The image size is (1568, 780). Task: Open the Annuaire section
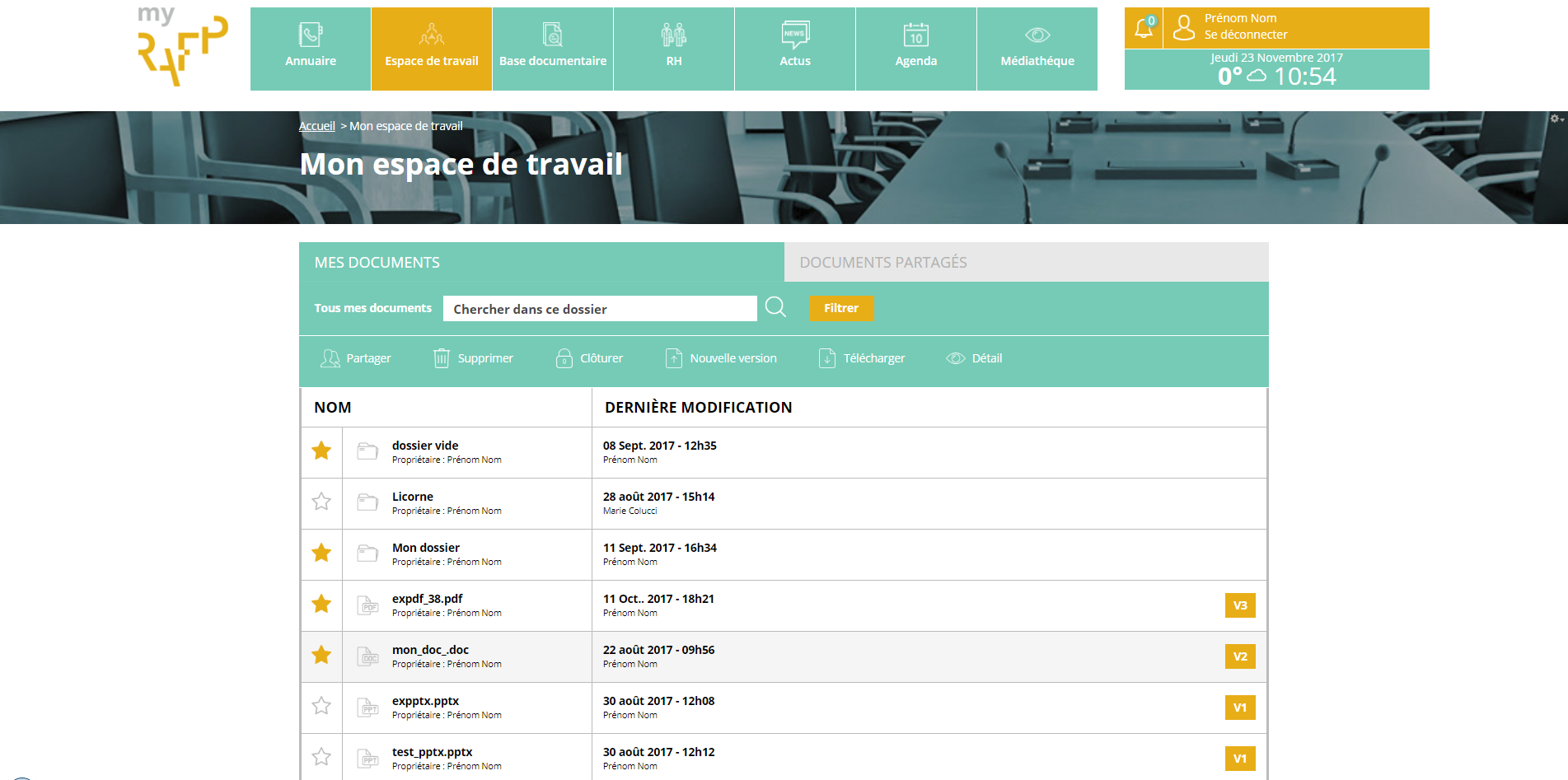tap(311, 49)
